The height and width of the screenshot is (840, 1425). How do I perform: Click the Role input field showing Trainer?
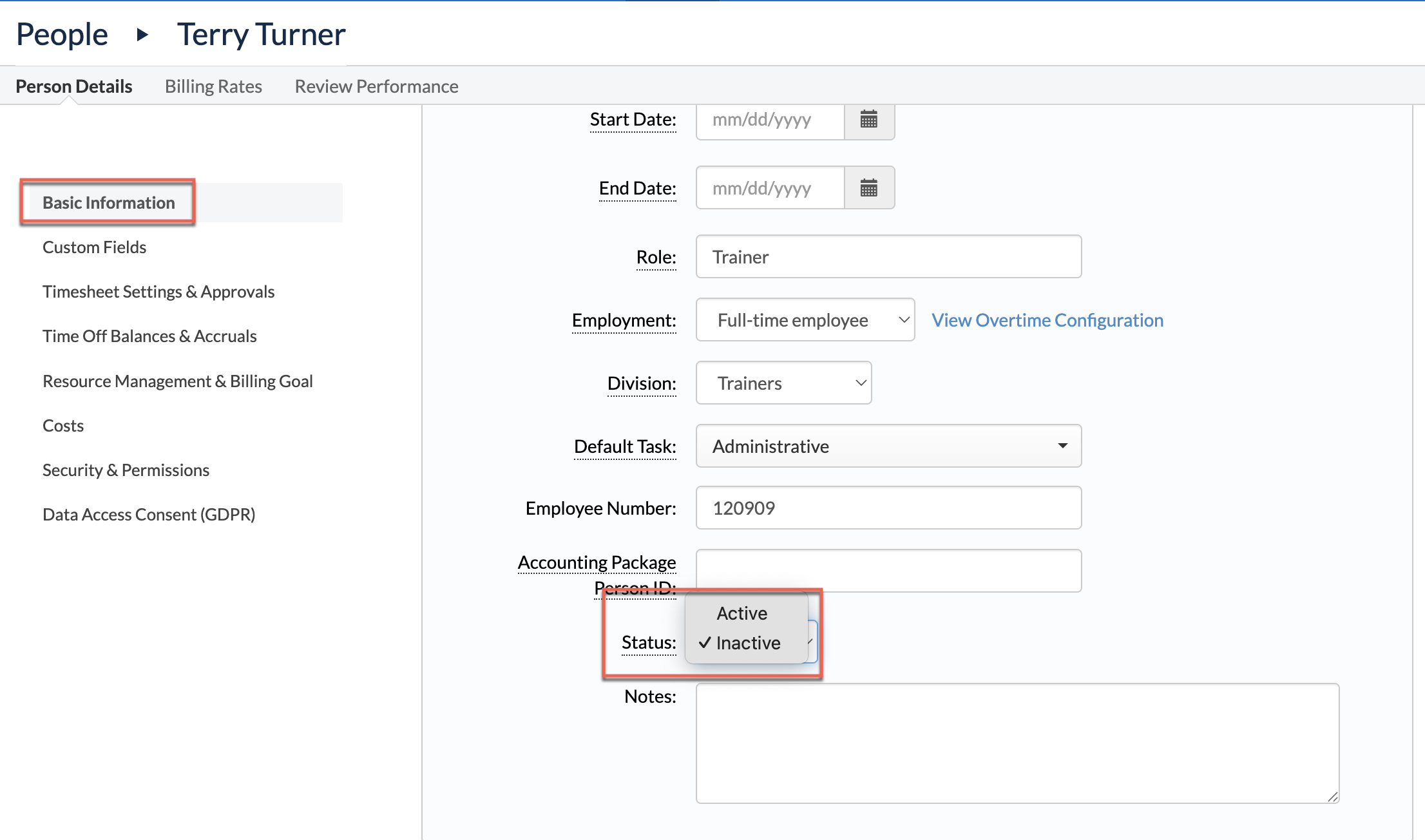[888, 256]
